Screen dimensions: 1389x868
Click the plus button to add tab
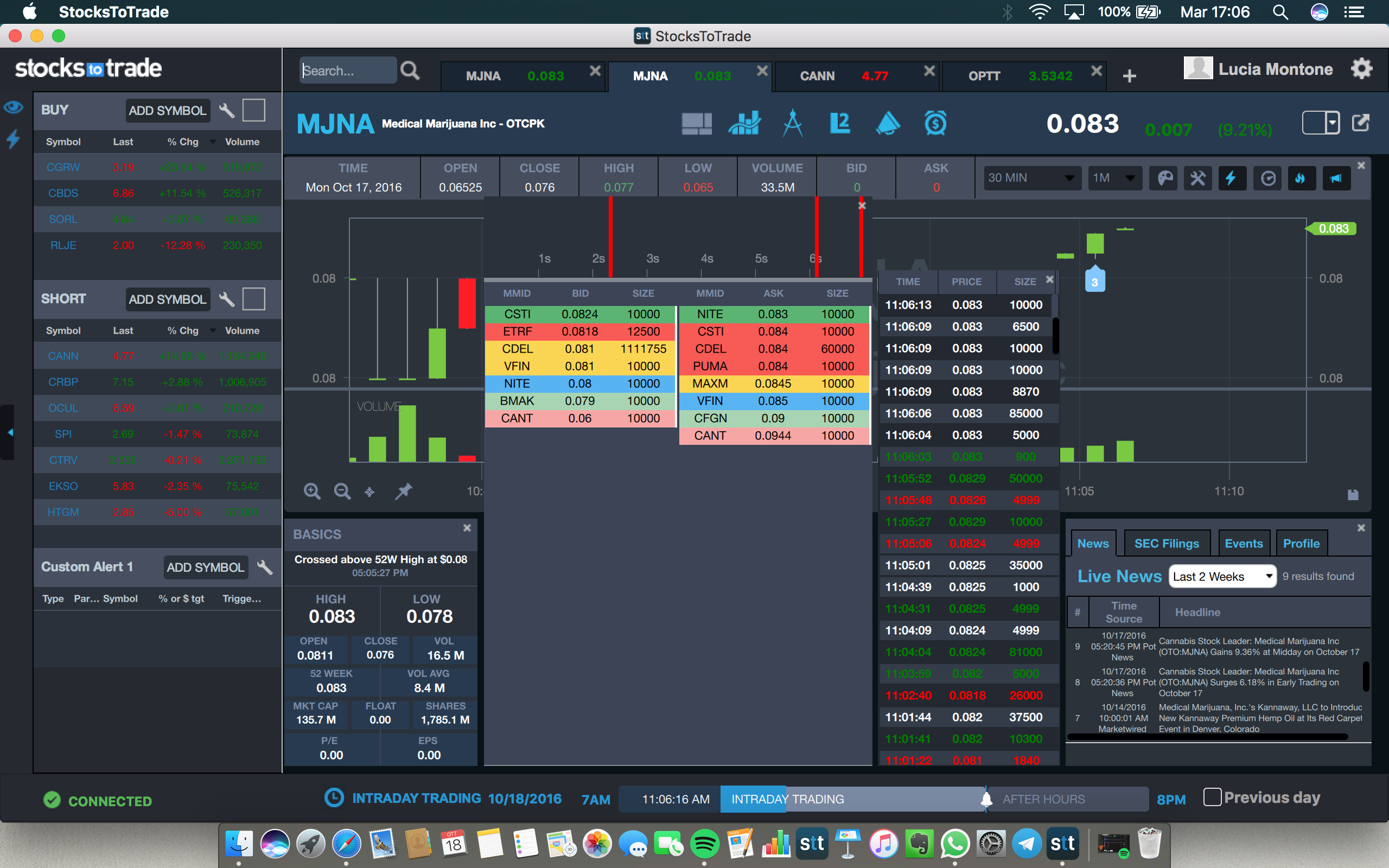point(1129,76)
